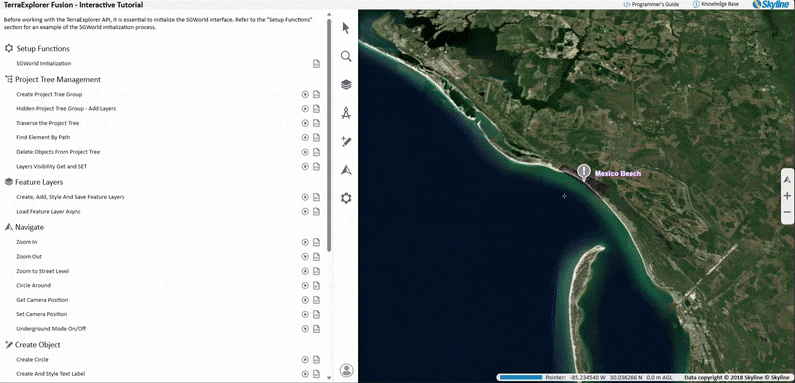The width and height of the screenshot is (795, 383).
Task: Run Find Element By Path example
Action: click(x=305, y=137)
